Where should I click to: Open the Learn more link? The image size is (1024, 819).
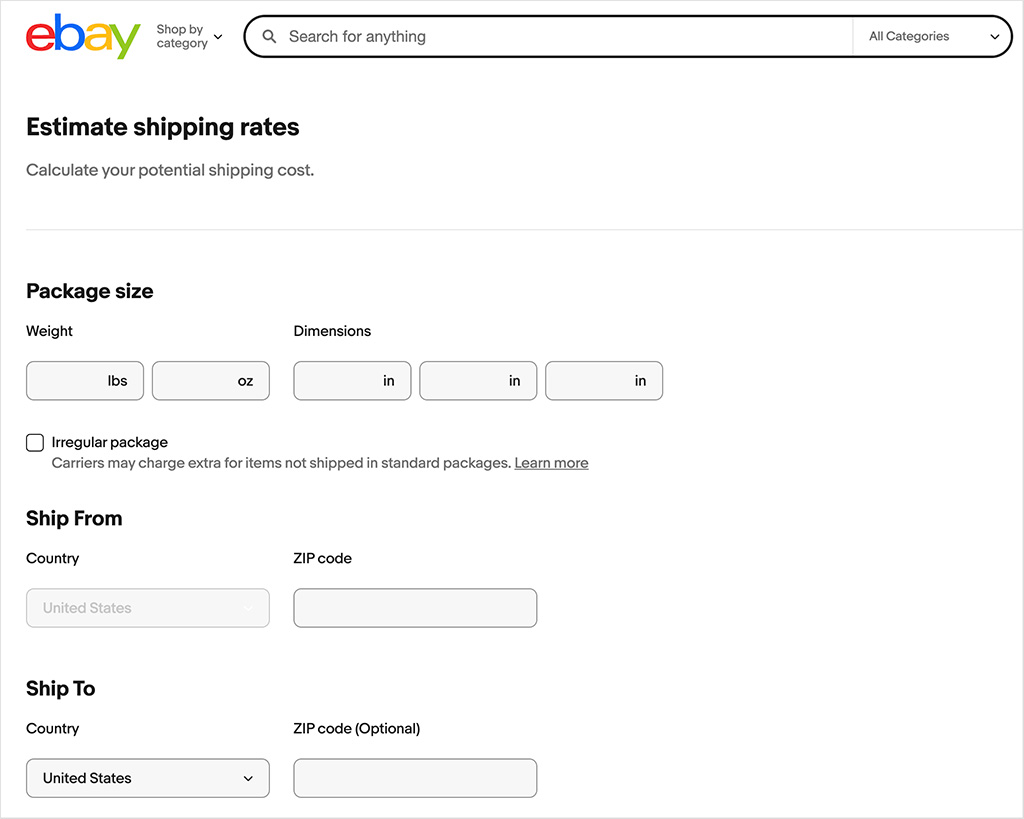(x=551, y=463)
